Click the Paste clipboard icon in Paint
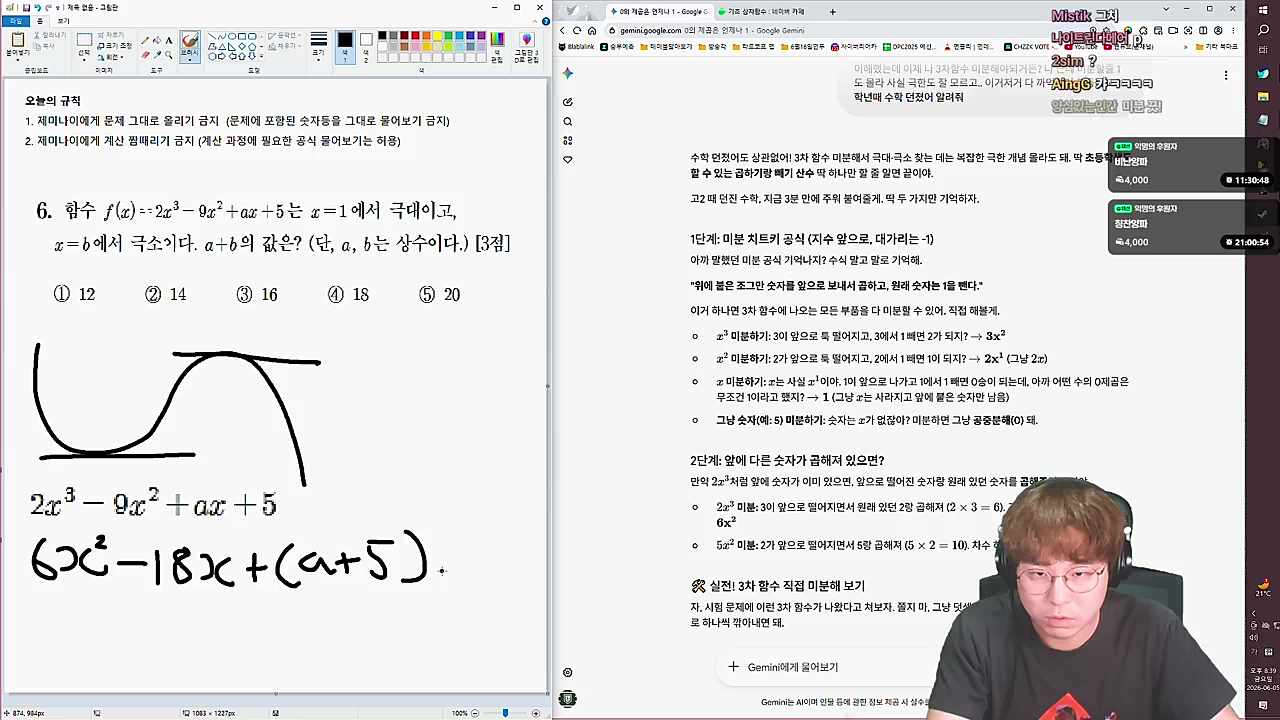The width and height of the screenshot is (1280, 720). tap(18, 40)
